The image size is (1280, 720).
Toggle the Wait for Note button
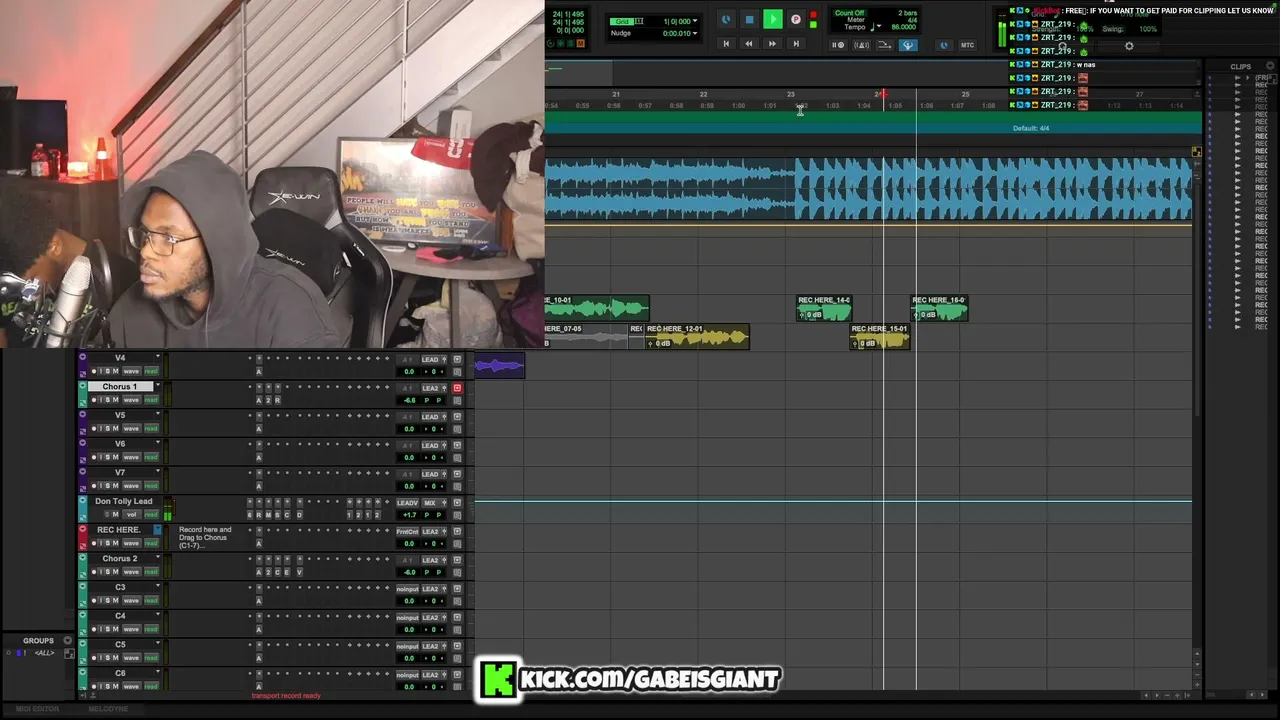point(838,45)
